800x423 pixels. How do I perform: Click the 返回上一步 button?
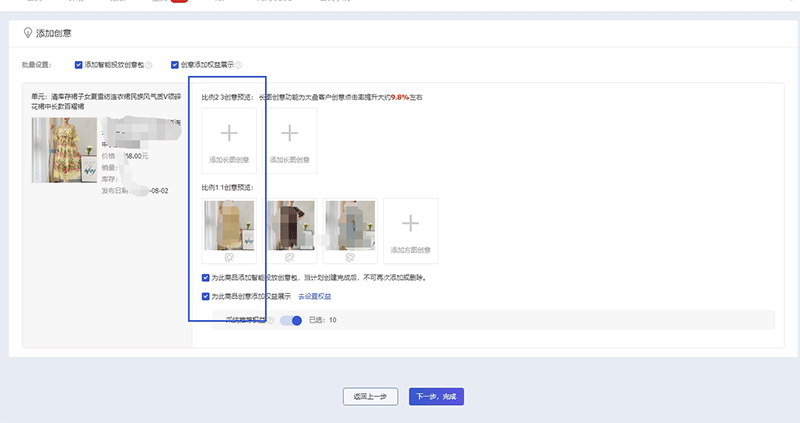pyautogui.click(x=370, y=396)
